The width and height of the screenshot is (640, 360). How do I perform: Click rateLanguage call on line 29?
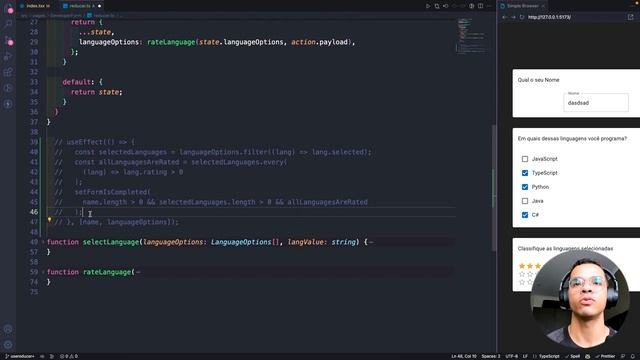(x=171, y=42)
